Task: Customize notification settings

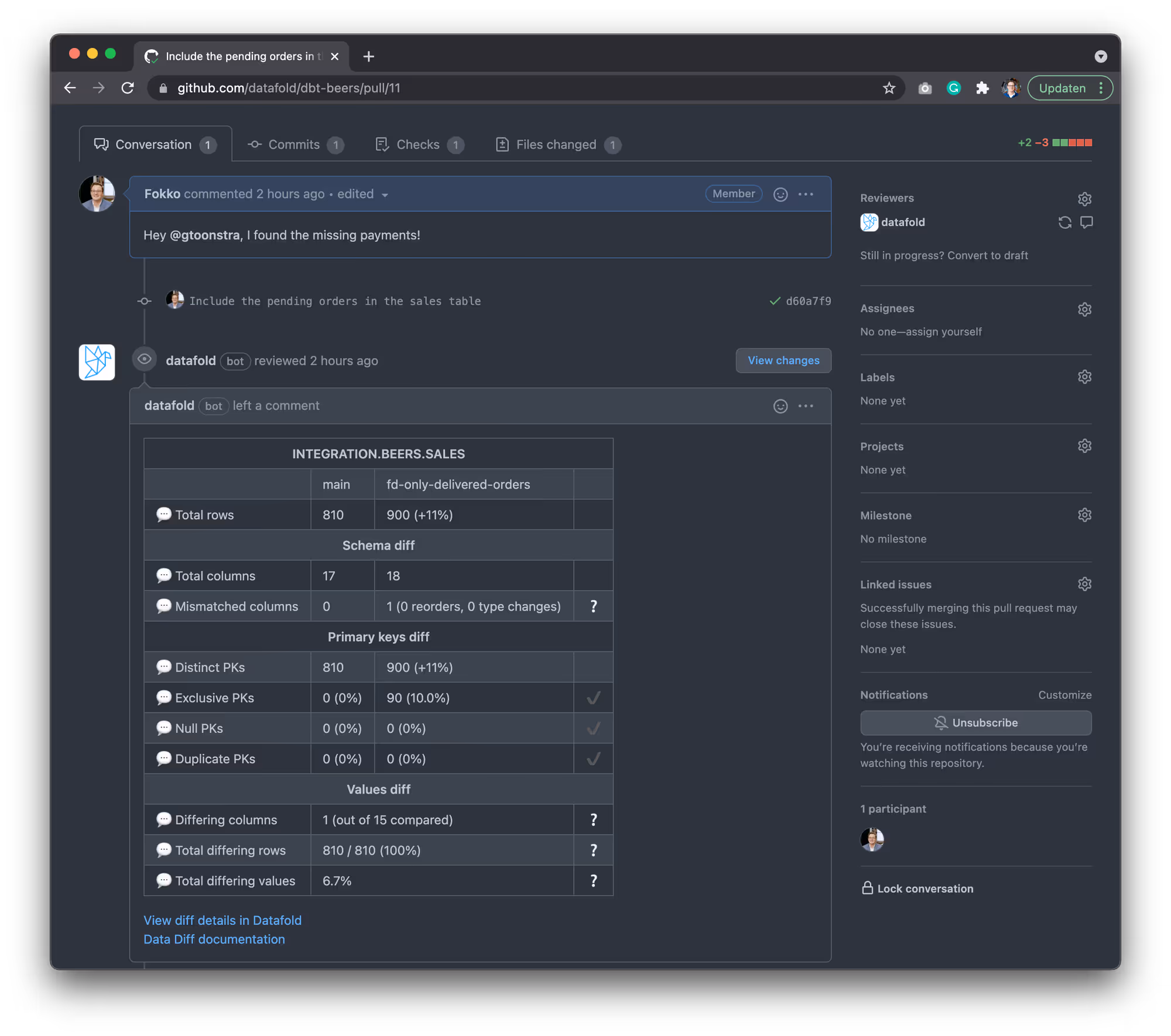Action: tap(1064, 695)
